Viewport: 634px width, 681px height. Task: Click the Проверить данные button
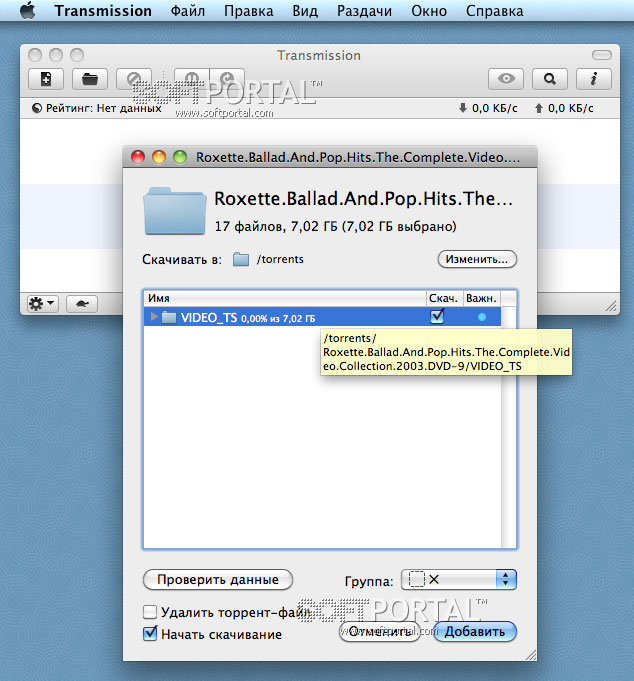218,580
